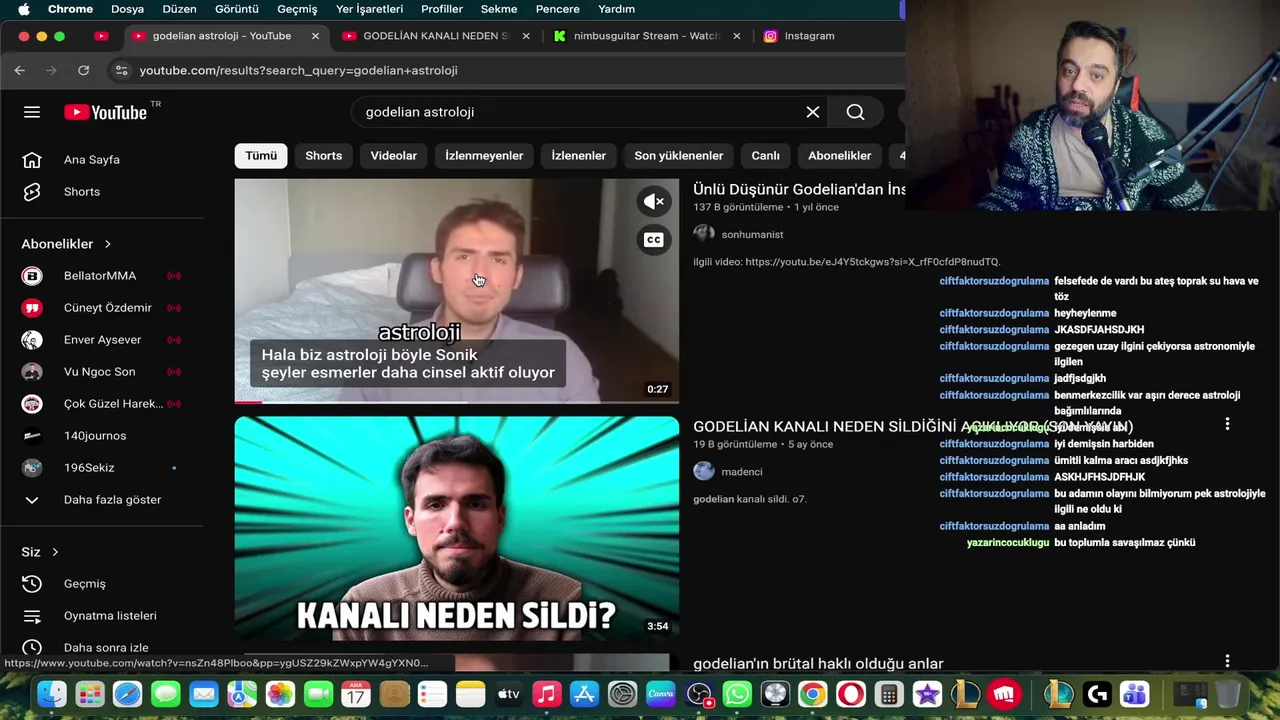Select the Tümü filter chip
Viewport: 1280px width, 720px height.
pos(261,156)
